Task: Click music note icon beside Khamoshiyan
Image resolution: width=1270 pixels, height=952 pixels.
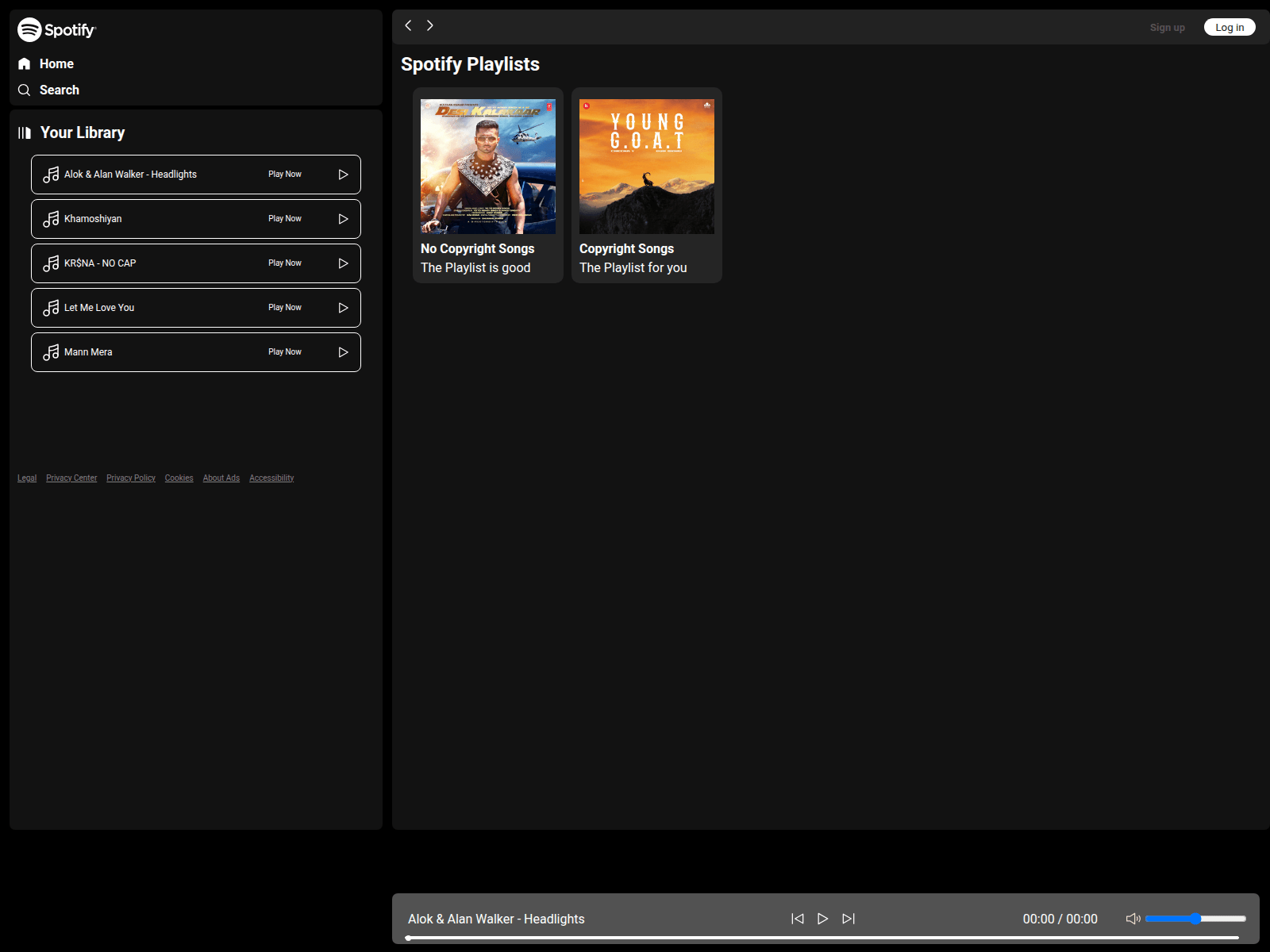Action: pyautogui.click(x=51, y=219)
